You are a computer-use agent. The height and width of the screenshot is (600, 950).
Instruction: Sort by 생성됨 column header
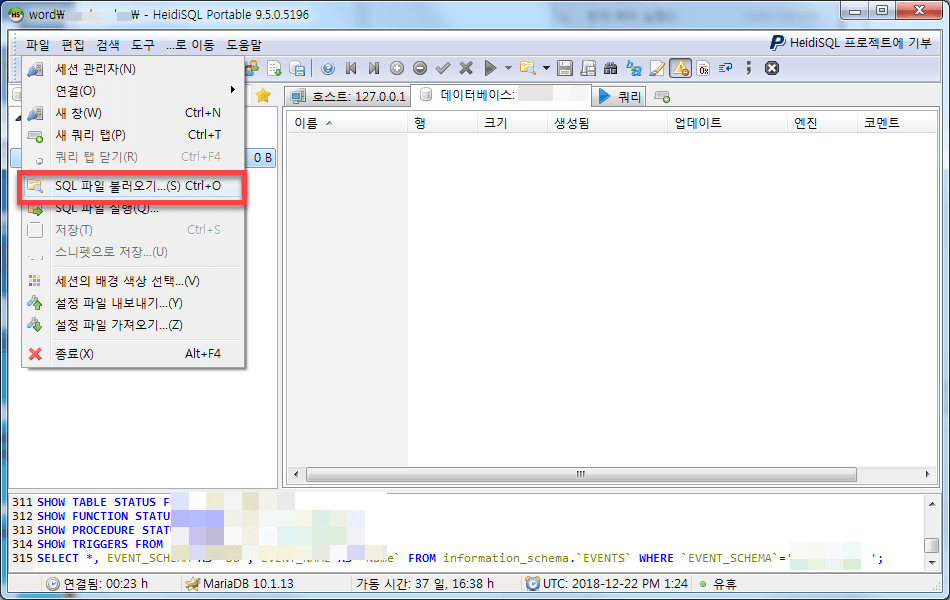[607, 123]
